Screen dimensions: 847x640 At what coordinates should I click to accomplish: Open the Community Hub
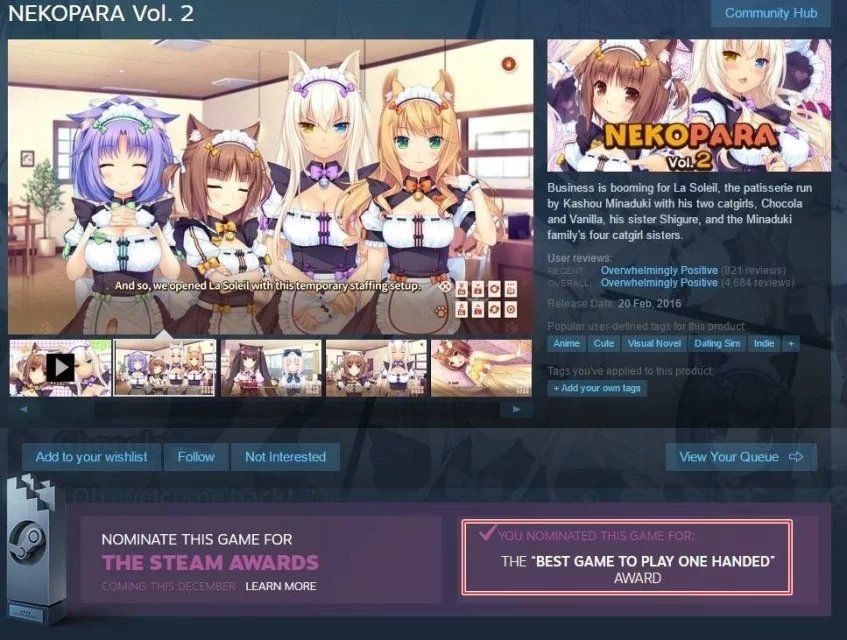pyautogui.click(x=771, y=13)
